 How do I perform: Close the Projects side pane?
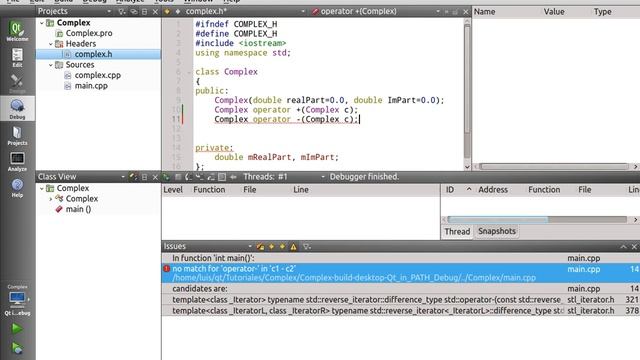(x=155, y=12)
